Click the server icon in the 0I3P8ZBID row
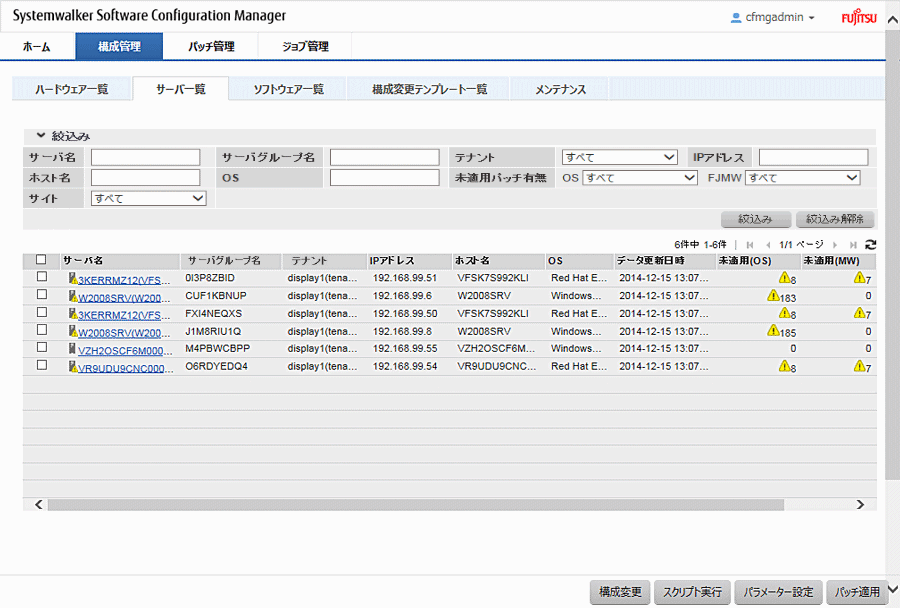Viewport: 900px width, 608px height. tap(73, 279)
